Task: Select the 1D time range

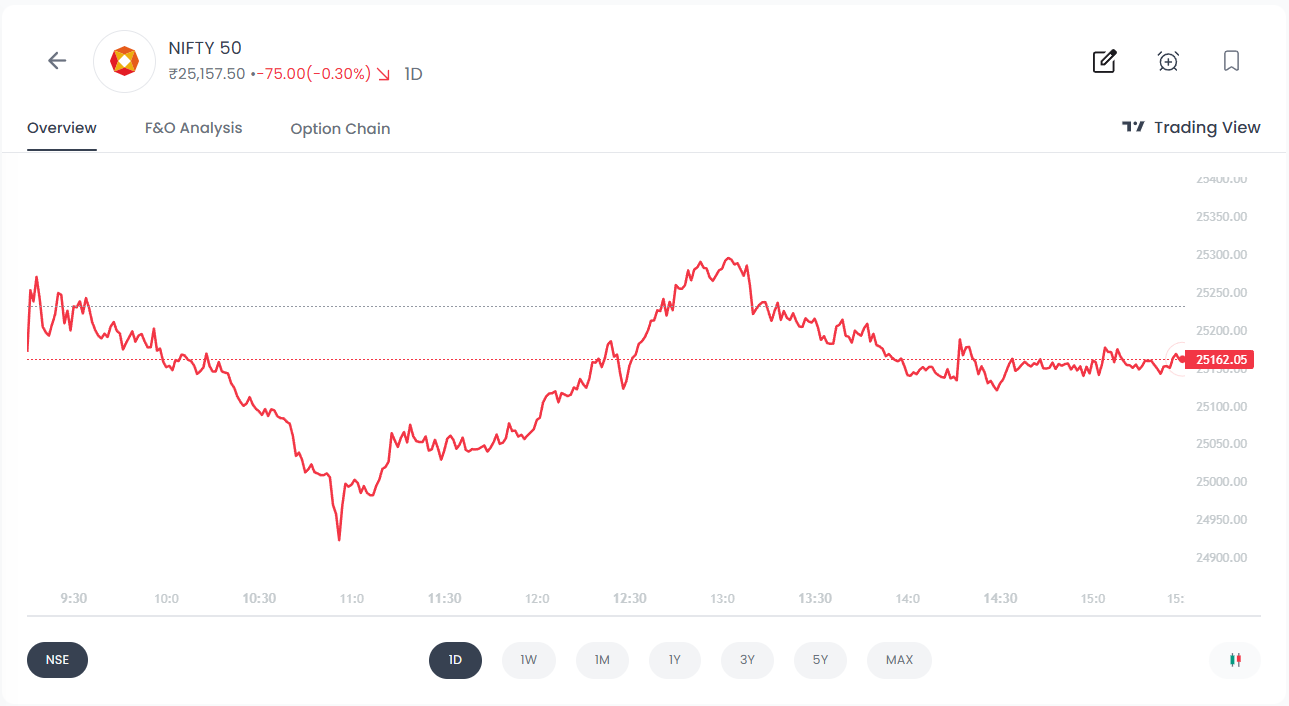Action: pyautogui.click(x=455, y=660)
